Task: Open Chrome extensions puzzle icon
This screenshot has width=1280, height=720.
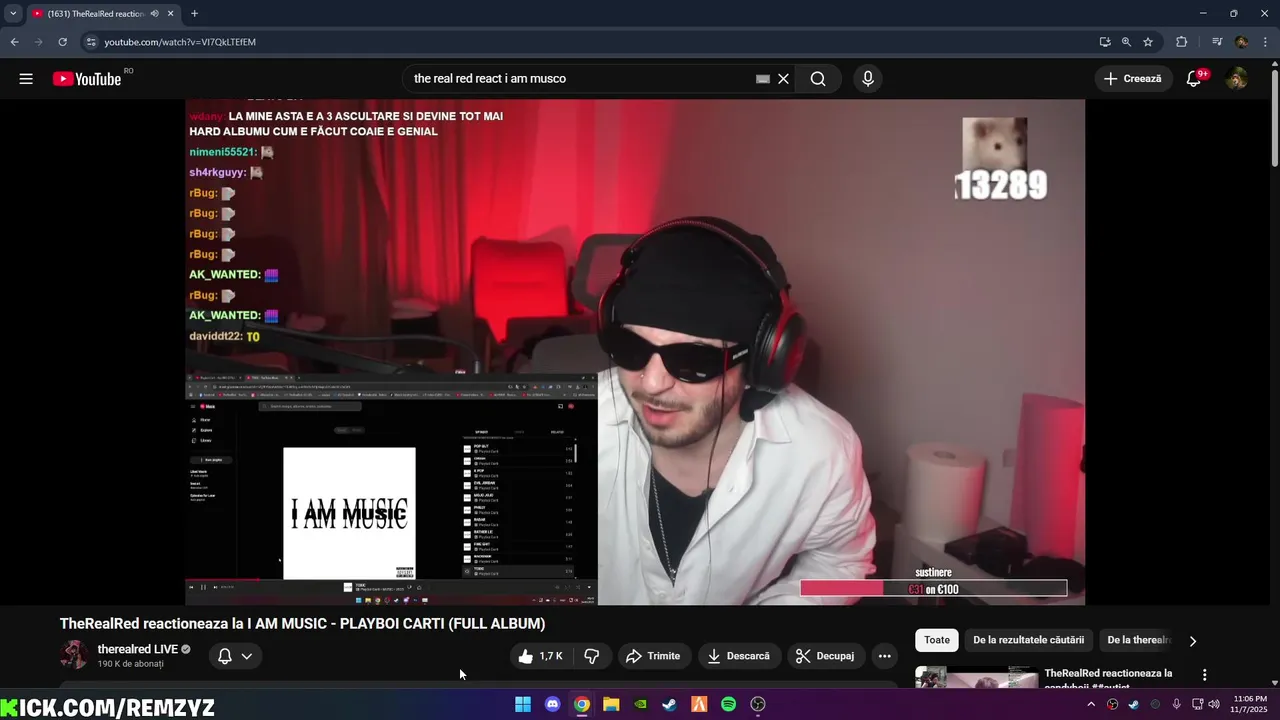Action: pos(1182,42)
